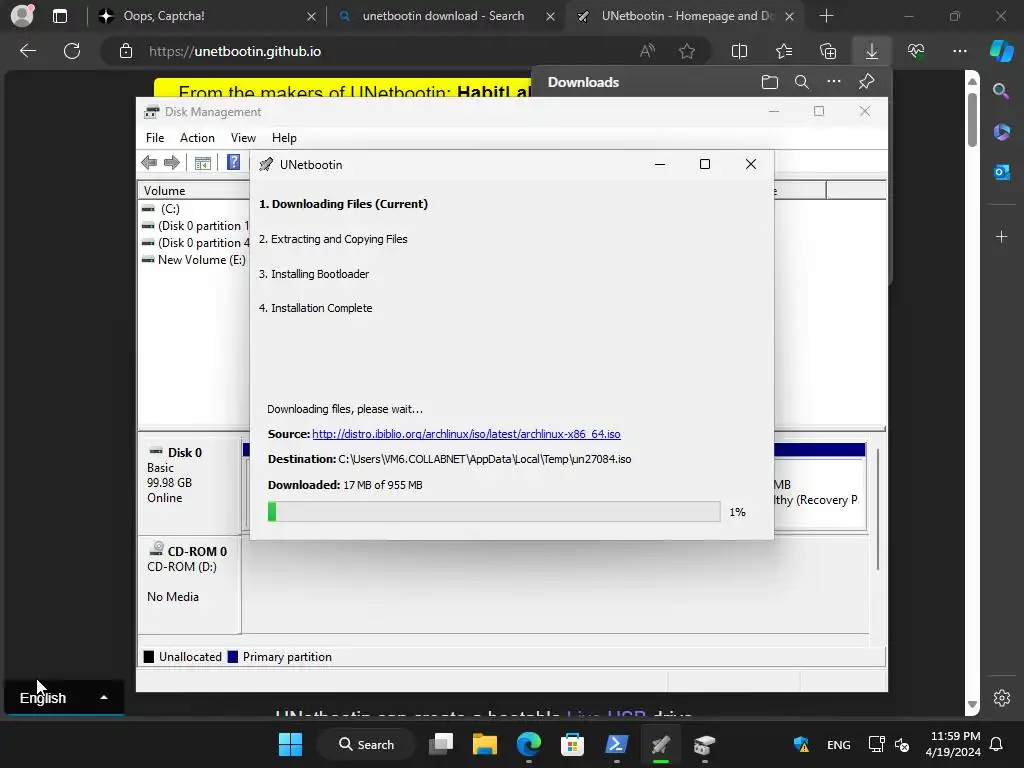
Task: Toggle split screen icon in Edge toolbar
Action: pyautogui.click(x=739, y=51)
